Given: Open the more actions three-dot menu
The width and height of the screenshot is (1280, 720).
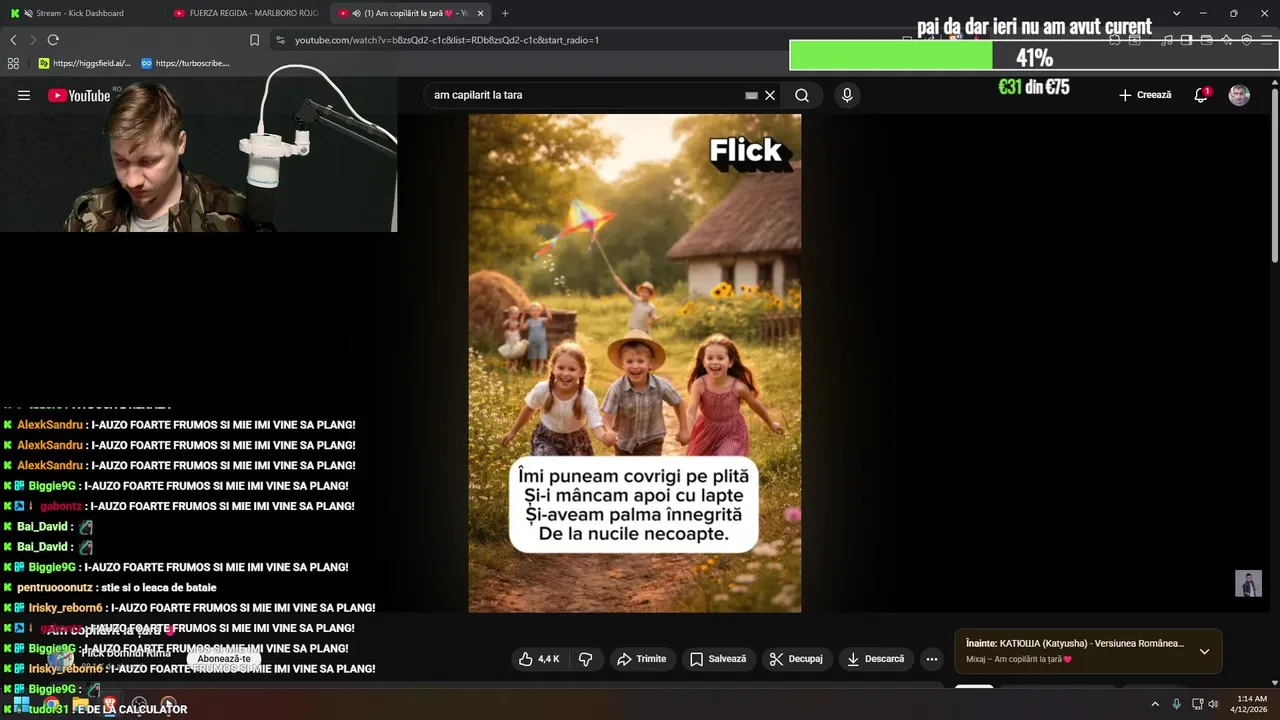Looking at the screenshot, I should click(932, 659).
